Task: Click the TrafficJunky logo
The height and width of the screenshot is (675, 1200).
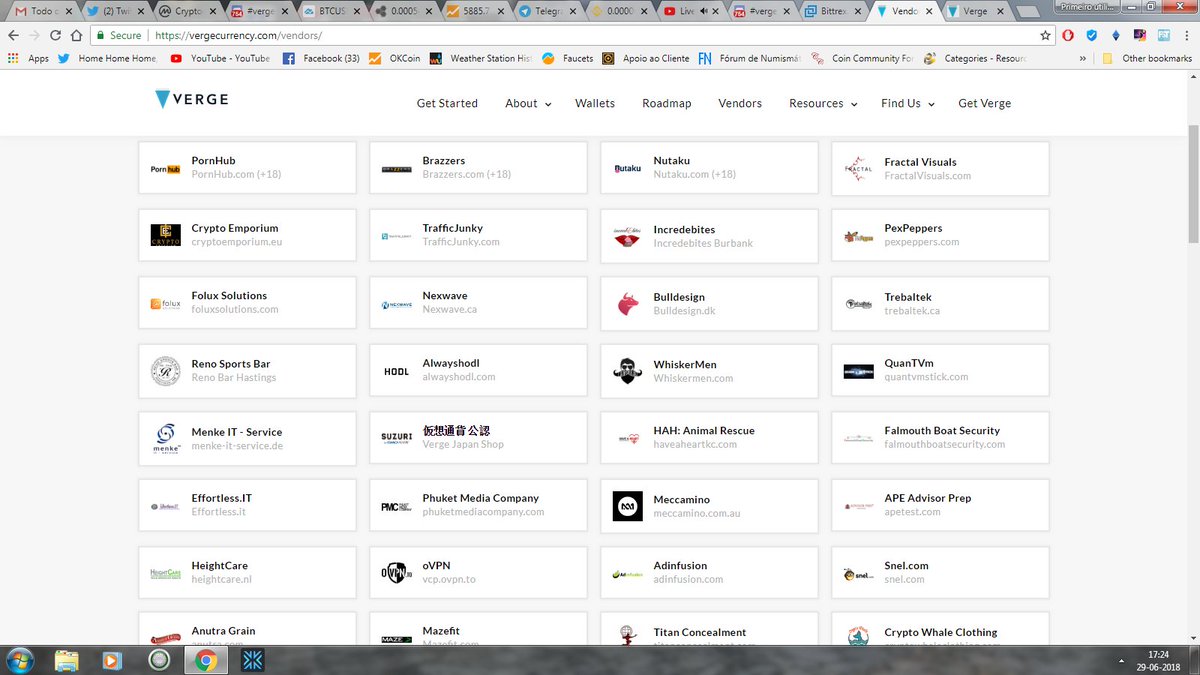Action: pyautogui.click(x=396, y=237)
